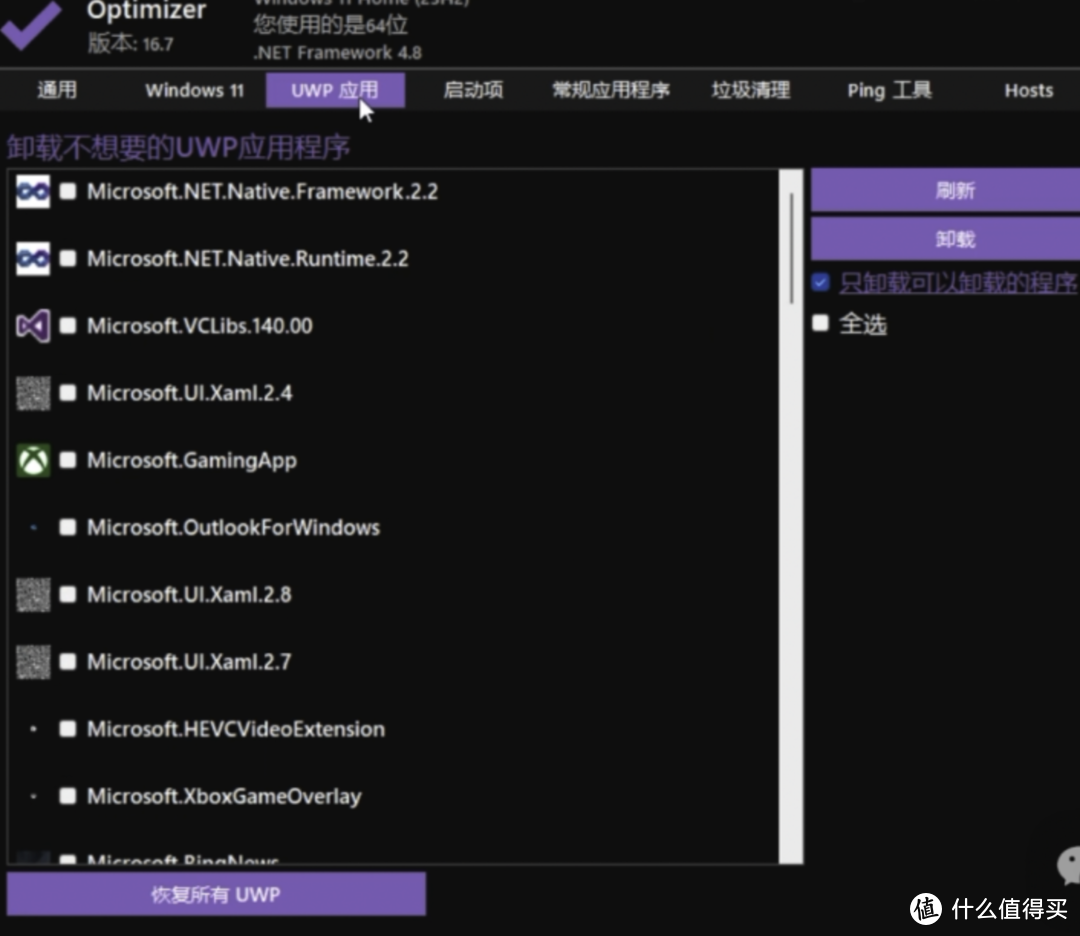Click the Optimizer purple checkmark logo
Viewport: 1080px width, 936px height.
coord(30,25)
